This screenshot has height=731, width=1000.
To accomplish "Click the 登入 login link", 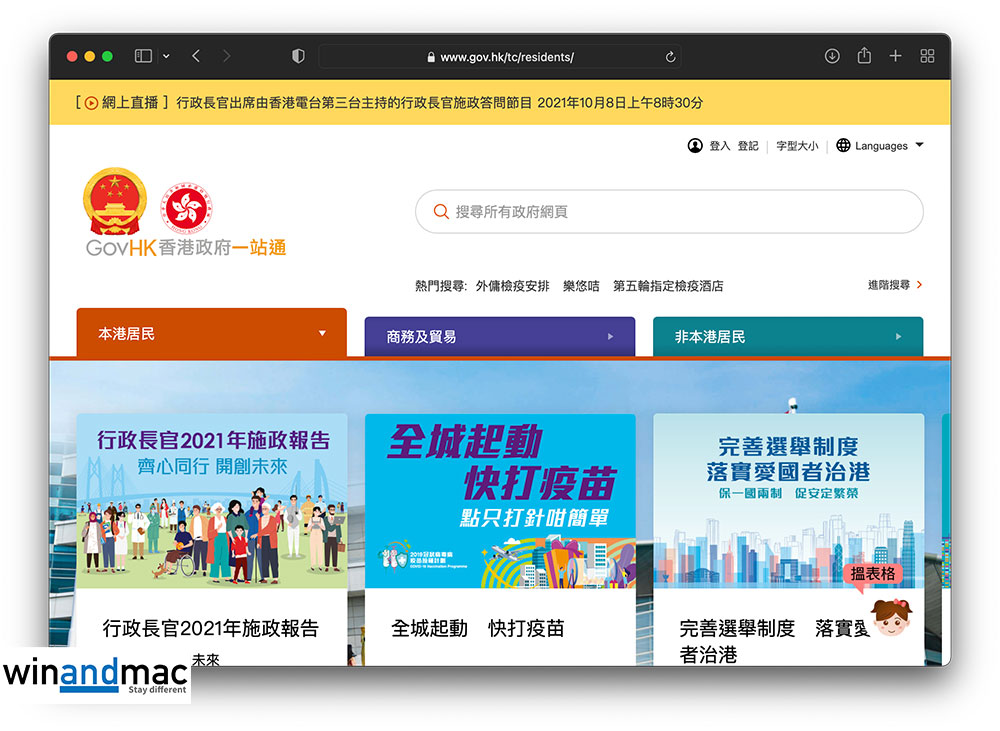I will click(x=719, y=146).
